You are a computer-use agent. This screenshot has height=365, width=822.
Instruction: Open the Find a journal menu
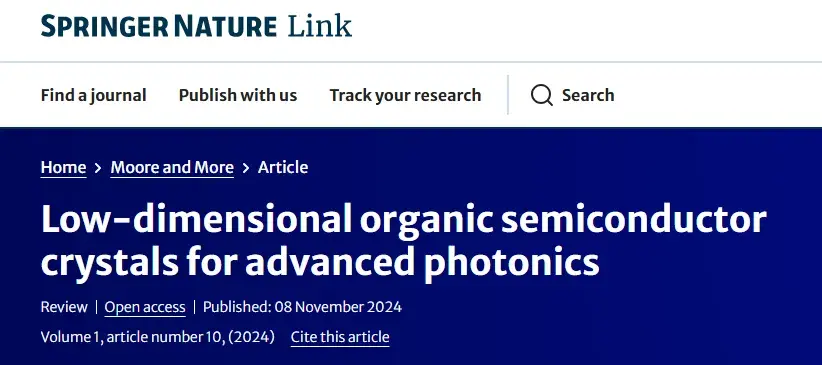coord(93,95)
